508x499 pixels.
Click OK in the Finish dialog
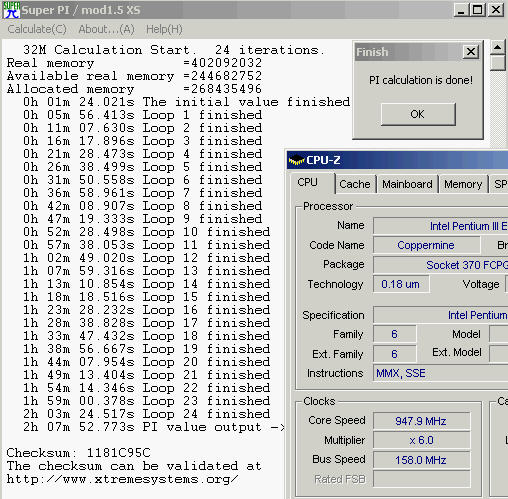pyautogui.click(x=418, y=114)
